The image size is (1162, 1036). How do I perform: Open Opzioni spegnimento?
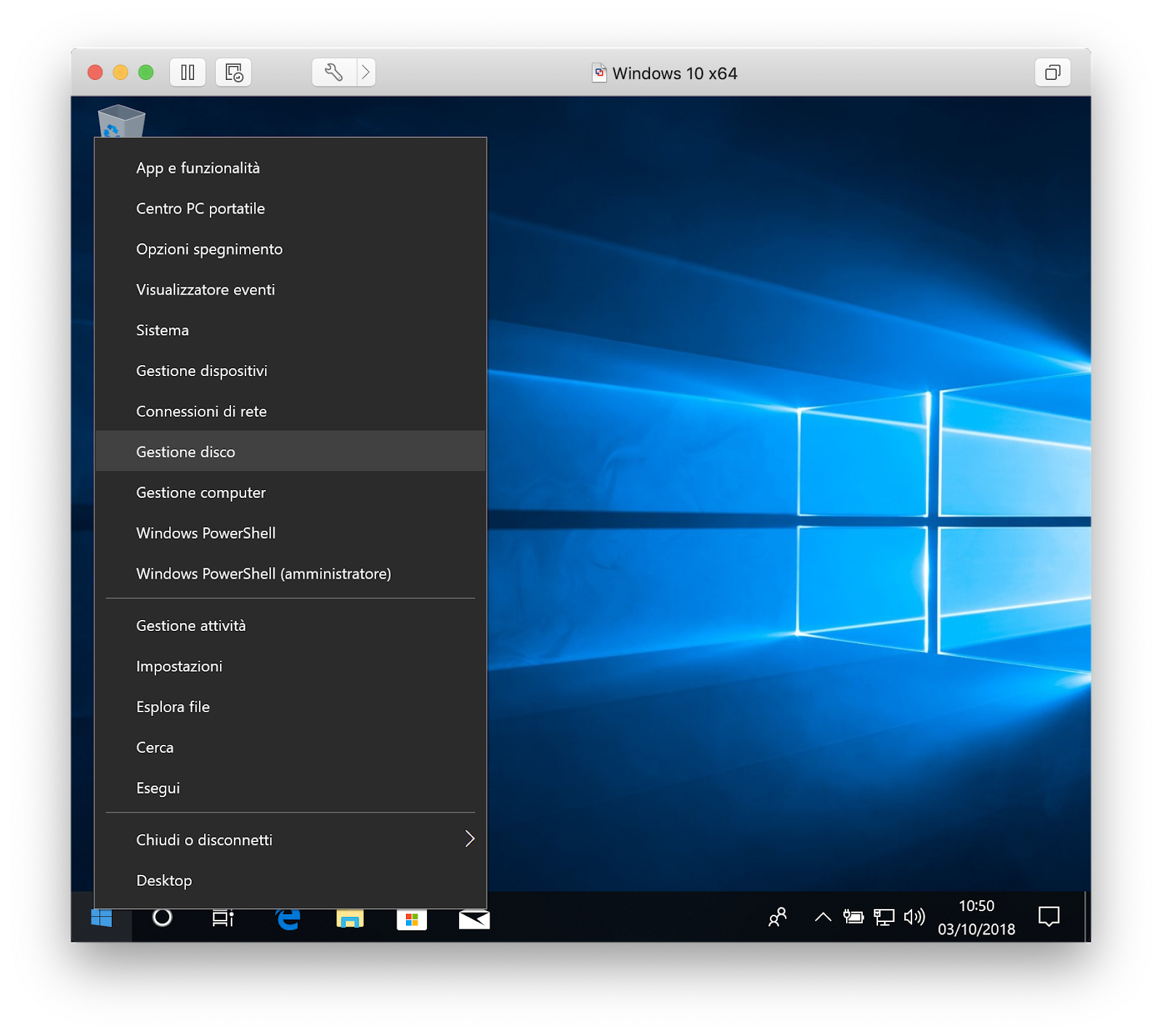pyautogui.click(x=290, y=249)
